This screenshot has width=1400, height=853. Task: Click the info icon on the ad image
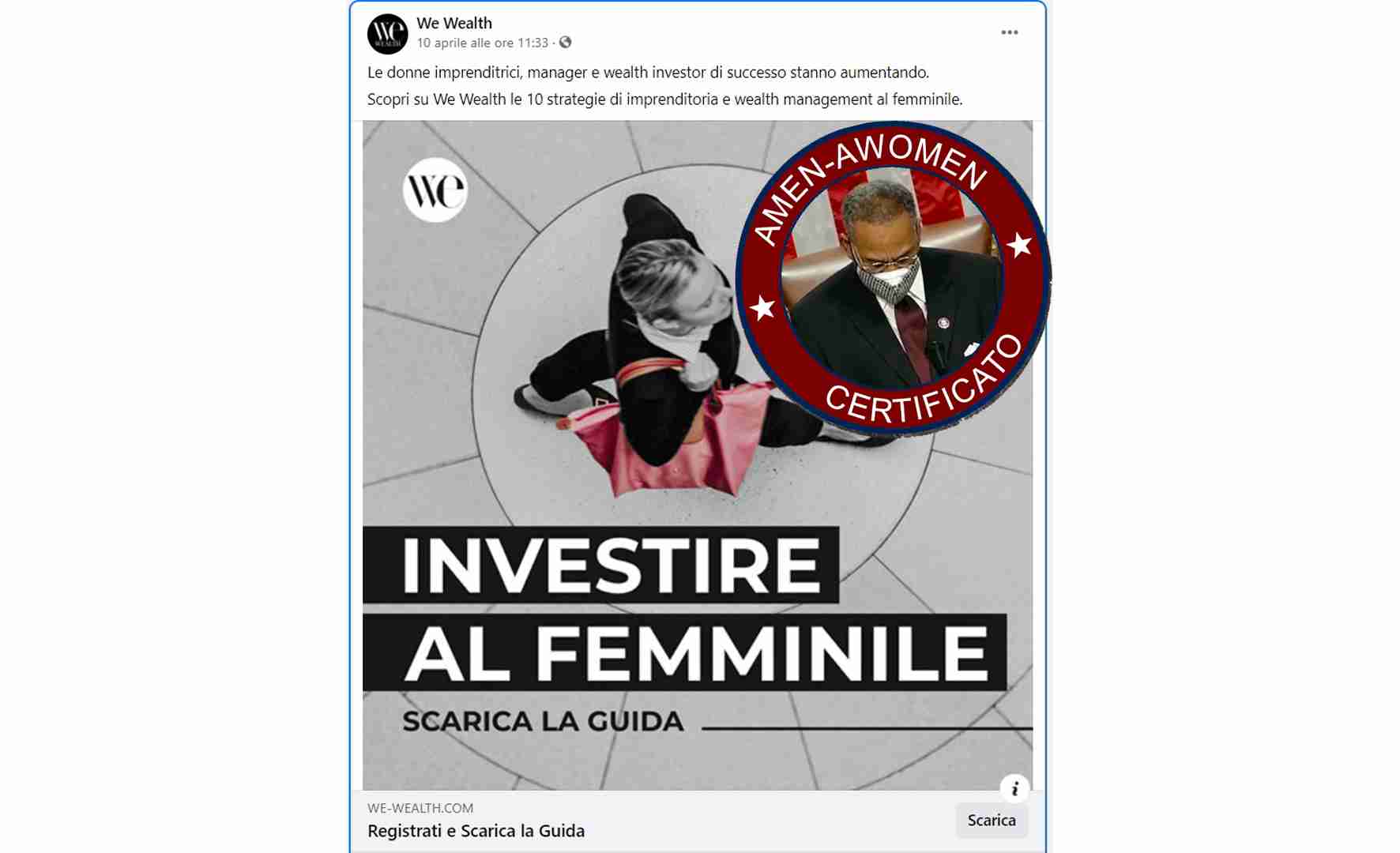coord(1014,787)
